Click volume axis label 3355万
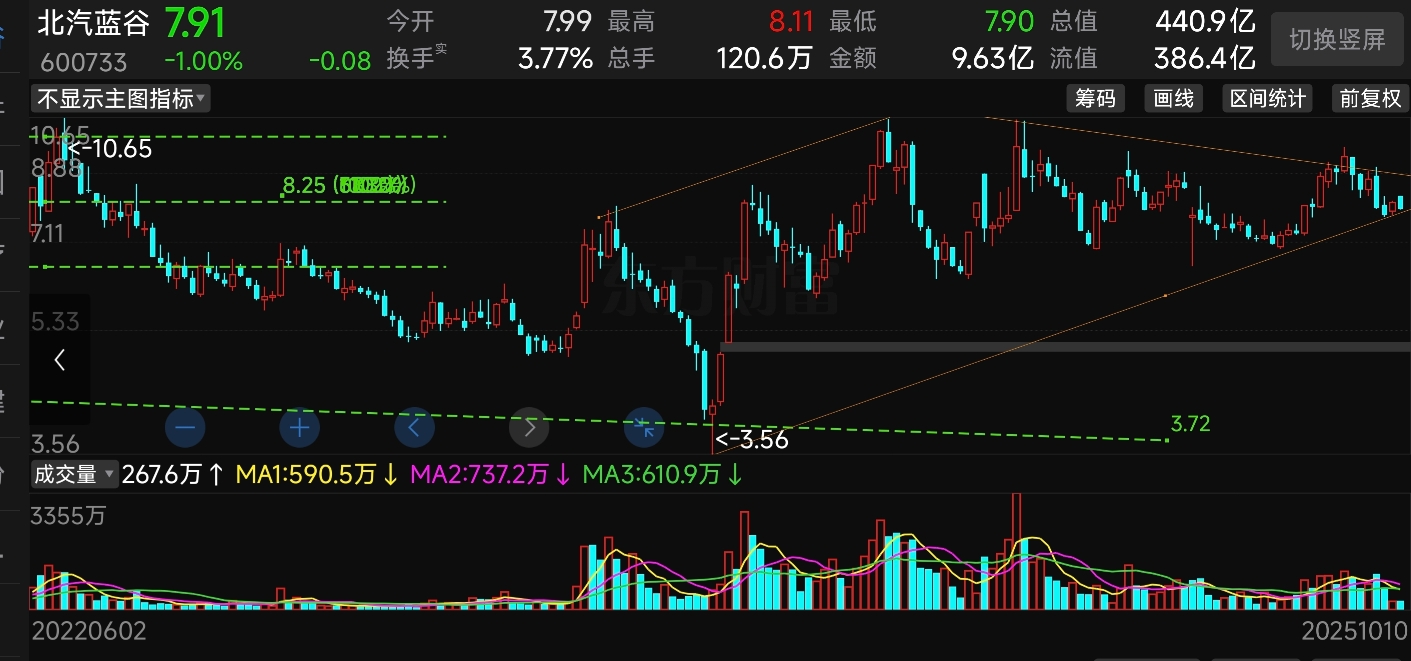 (x=68, y=517)
